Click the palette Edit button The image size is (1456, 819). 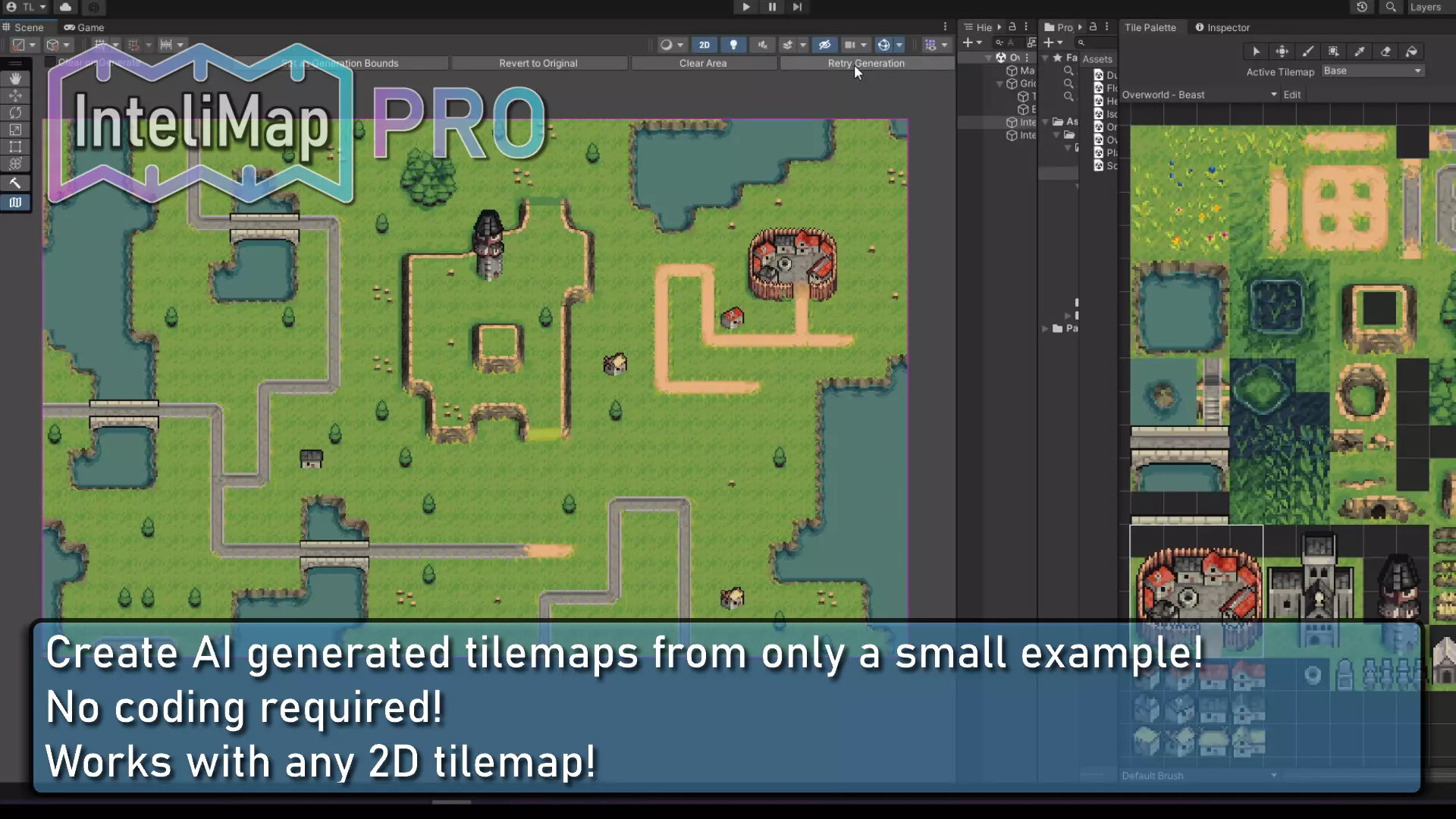pos(1292,95)
